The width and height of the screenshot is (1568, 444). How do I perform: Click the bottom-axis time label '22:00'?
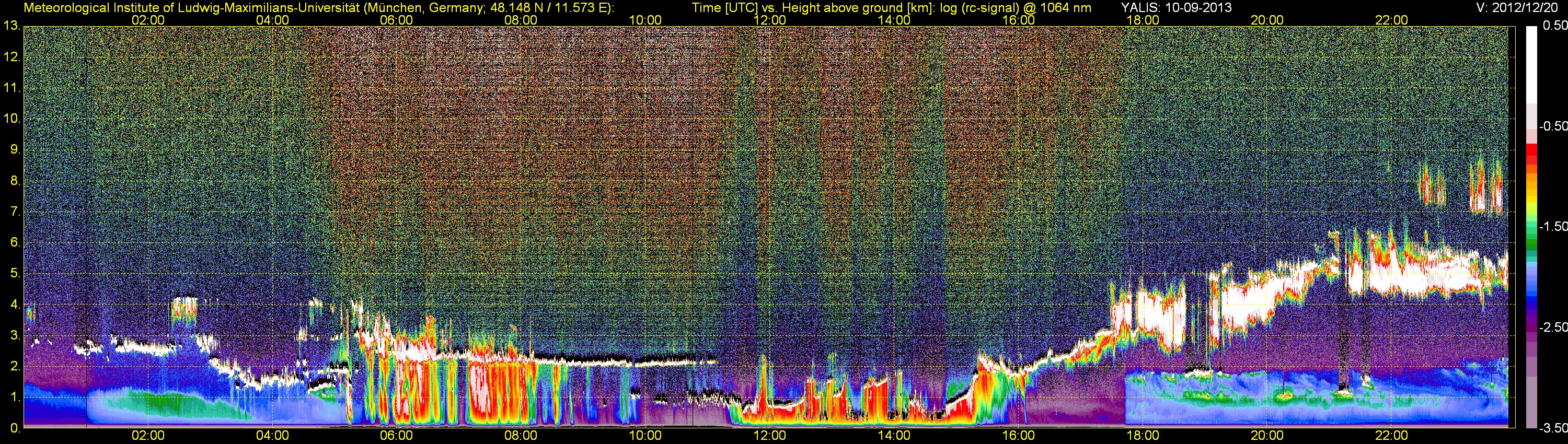(1391, 436)
